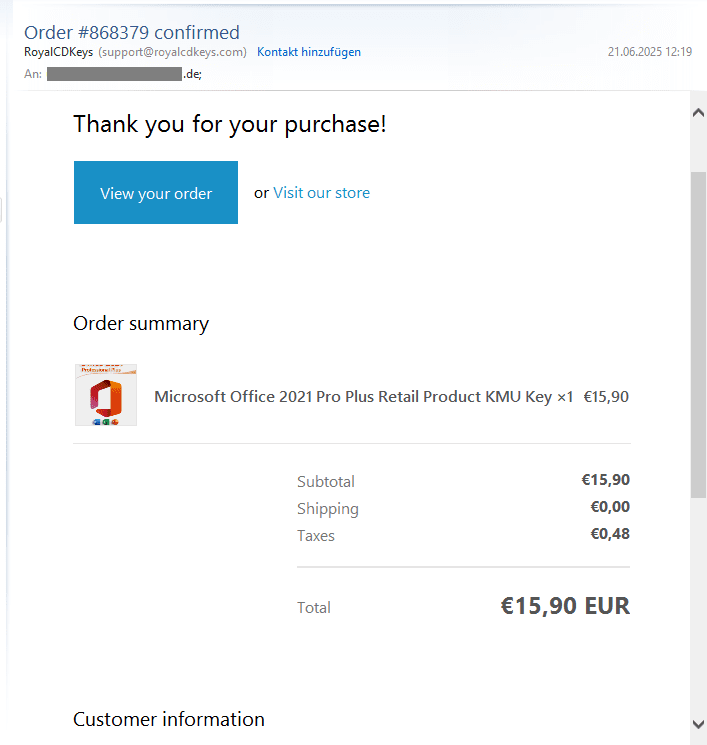Click the scrollbar down arrow

tap(698, 723)
